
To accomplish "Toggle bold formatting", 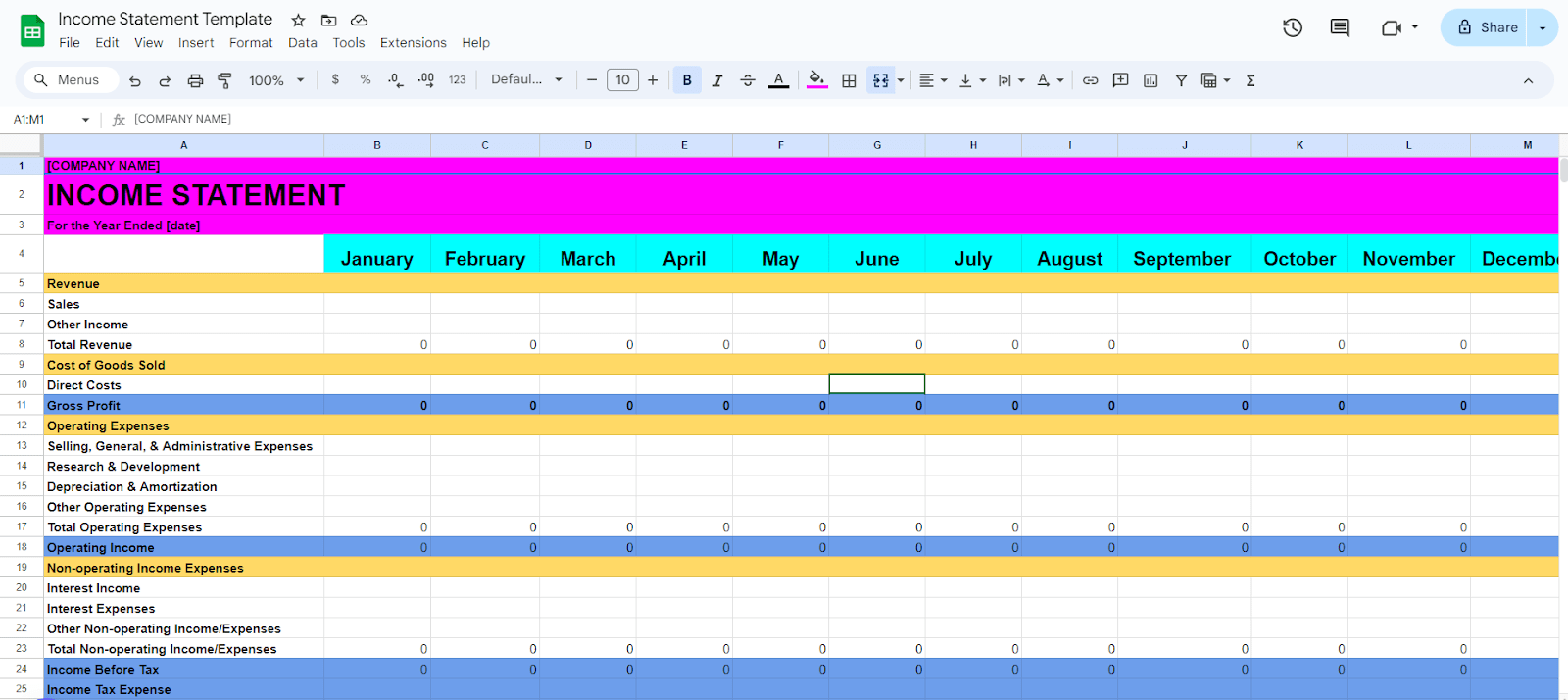I will (x=687, y=80).
